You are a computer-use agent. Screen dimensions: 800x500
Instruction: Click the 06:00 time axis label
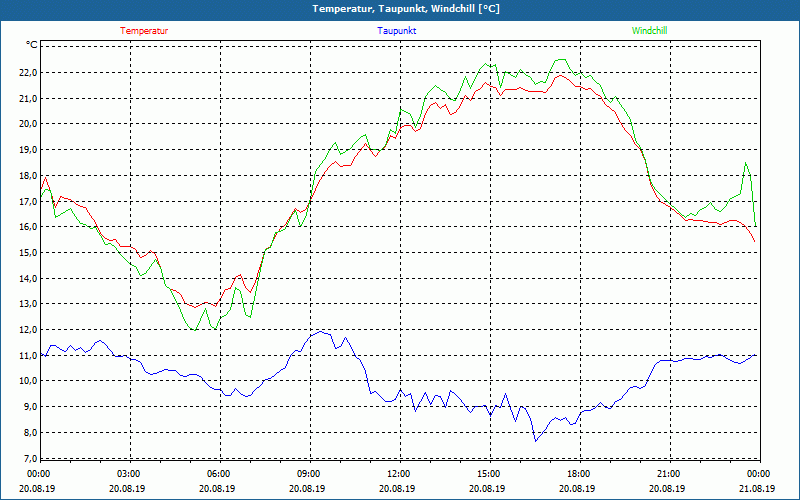pos(218,473)
